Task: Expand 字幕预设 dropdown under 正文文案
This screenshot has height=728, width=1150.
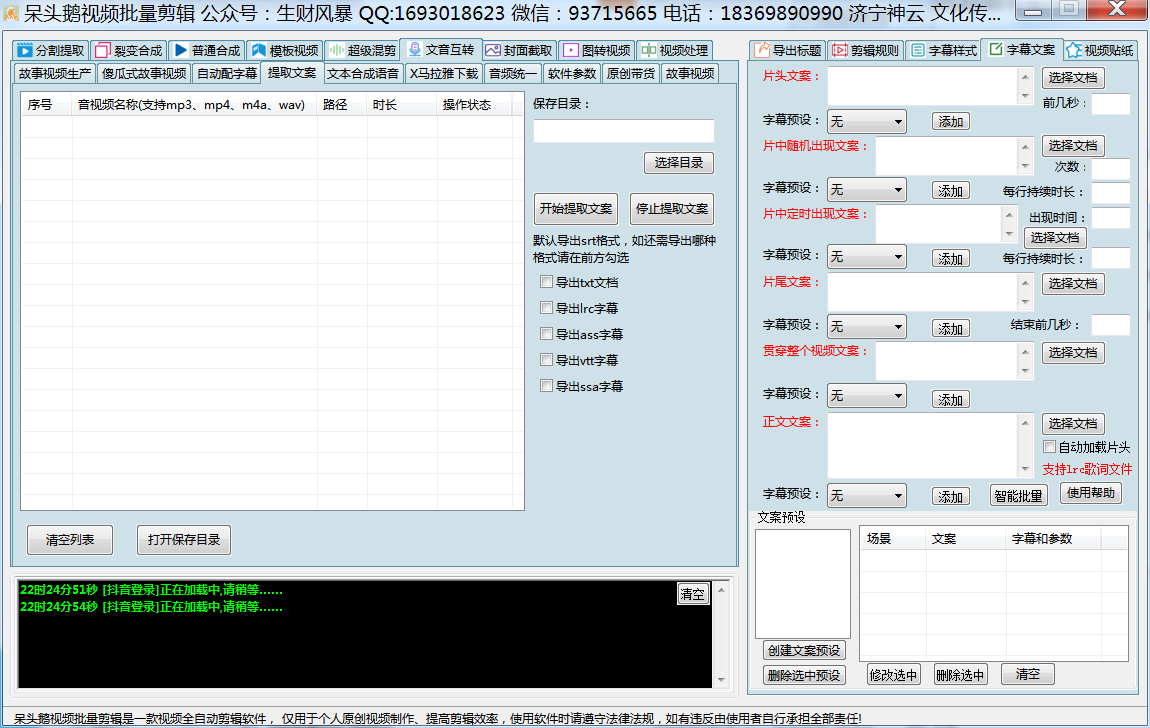Action: (x=867, y=496)
